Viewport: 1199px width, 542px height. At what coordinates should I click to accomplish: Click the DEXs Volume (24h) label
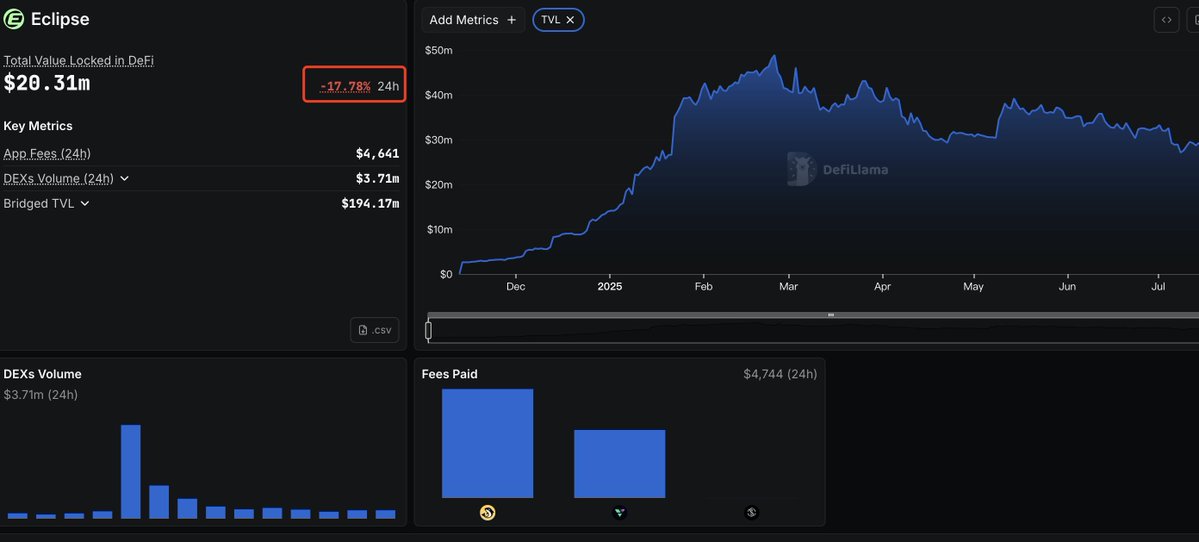[59, 178]
